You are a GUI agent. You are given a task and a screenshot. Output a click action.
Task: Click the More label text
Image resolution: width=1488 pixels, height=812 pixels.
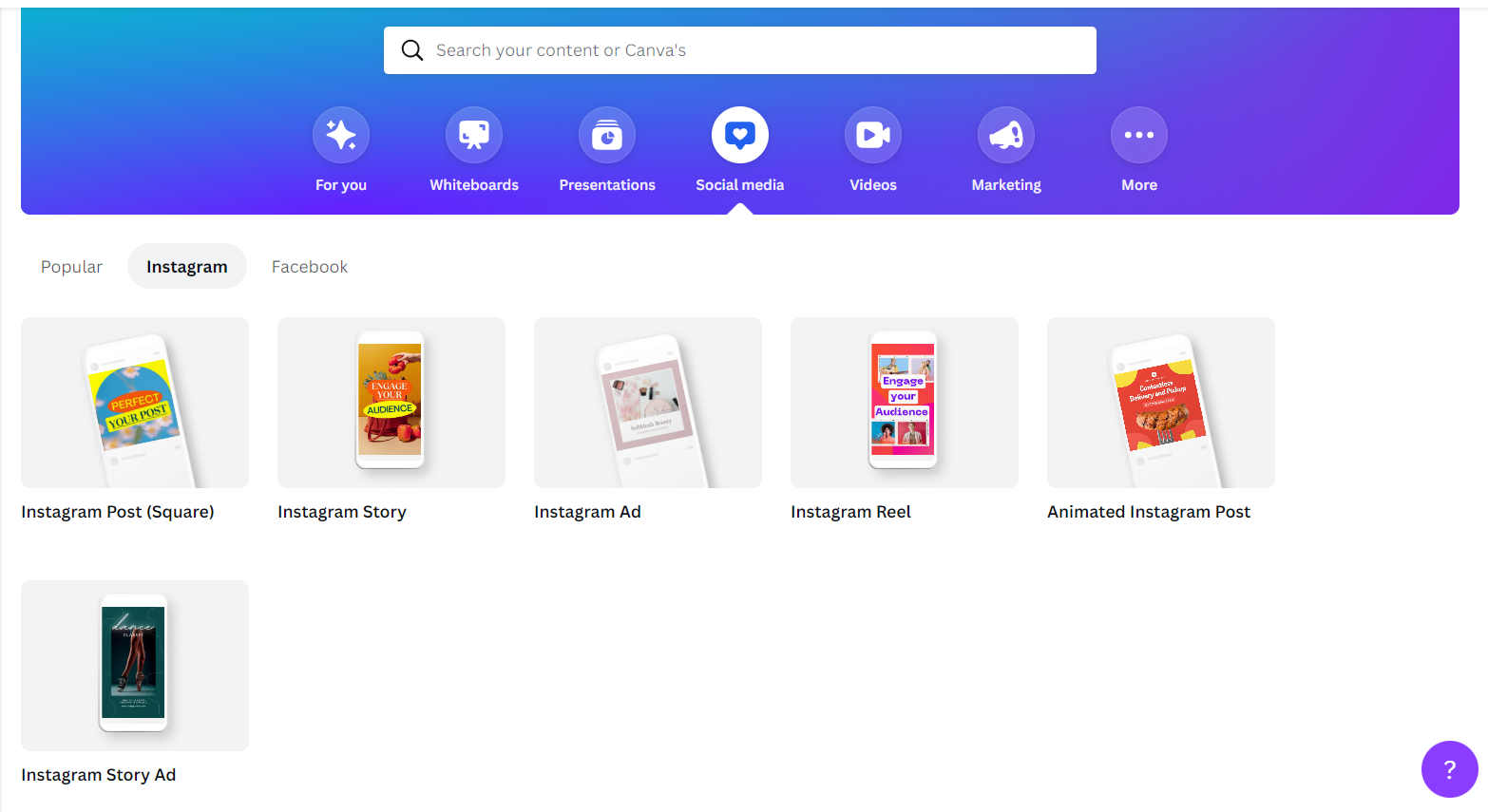pyautogui.click(x=1139, y=185)
